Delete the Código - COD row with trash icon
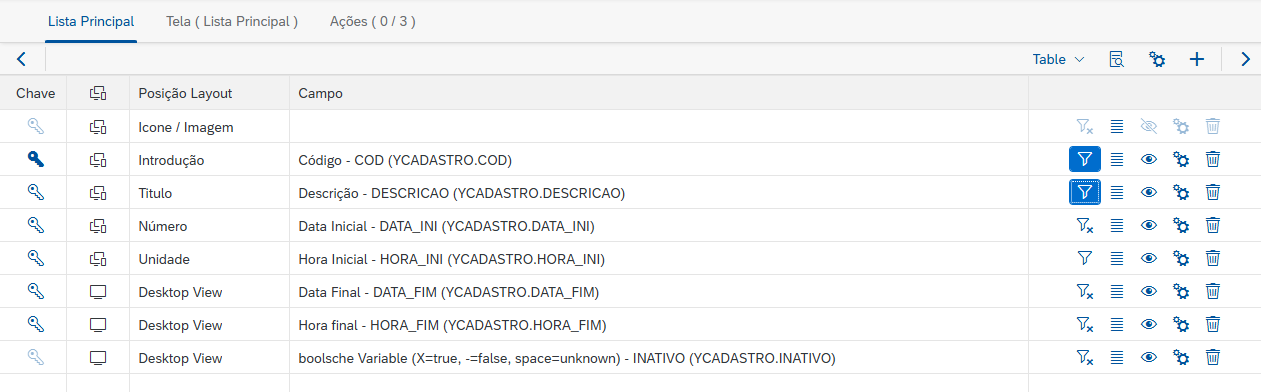This screenshot has height=392, width=1261. point(1213,159)
